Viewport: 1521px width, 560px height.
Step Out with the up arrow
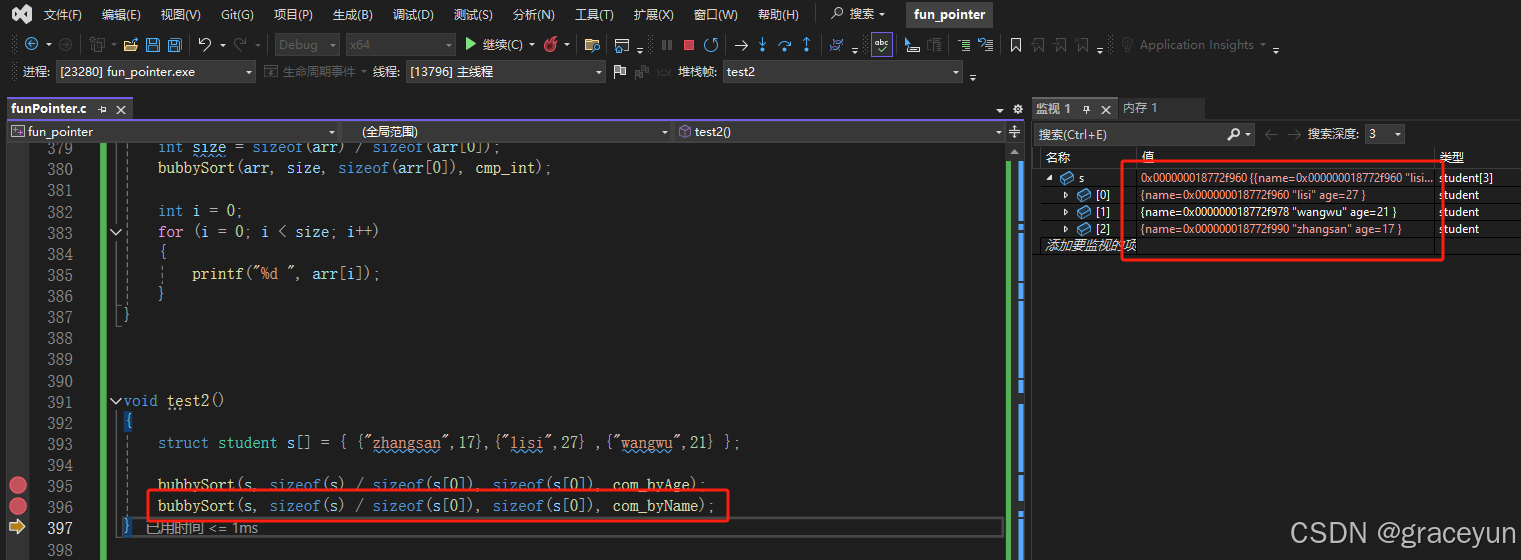coord(807,44)
